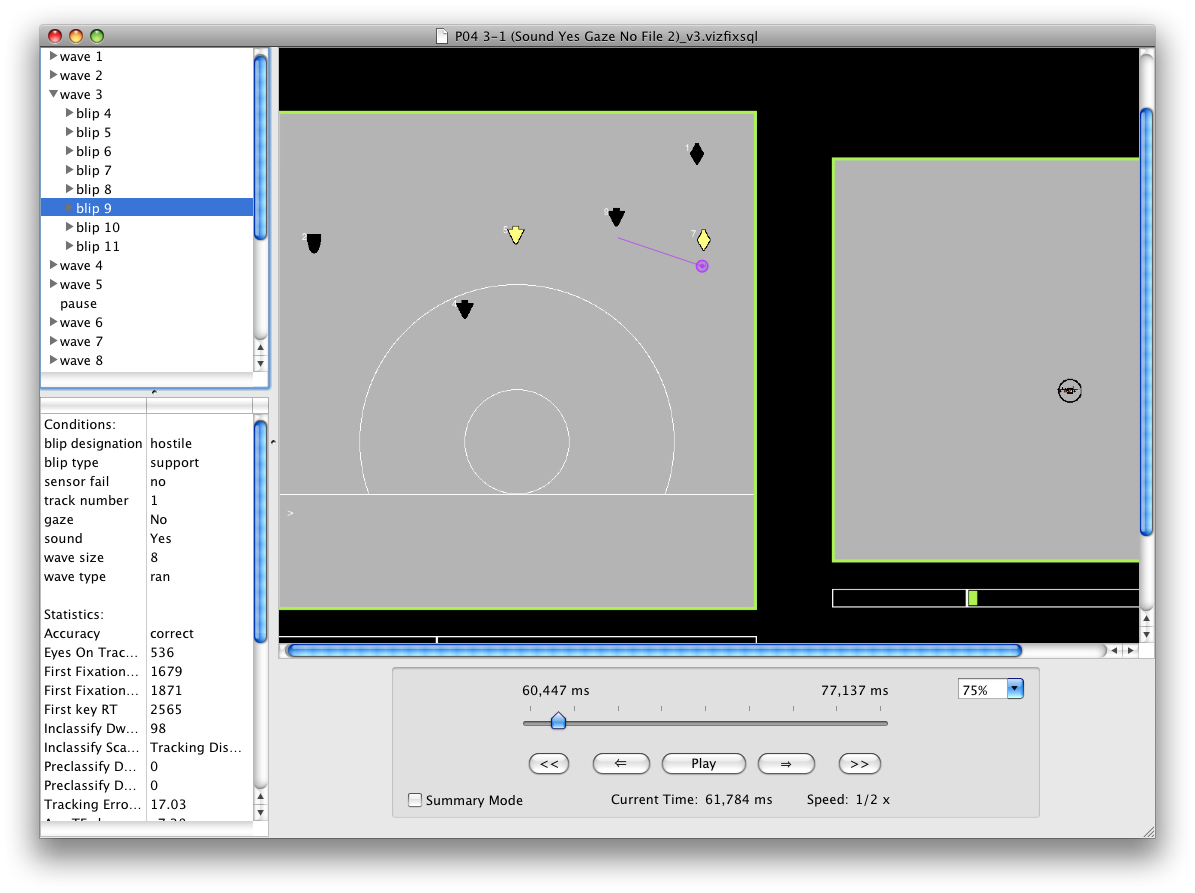Viewport: 1195px width, 893px height.
Task: Click the yellow diamond blip 7
Action: pos(703,240)
